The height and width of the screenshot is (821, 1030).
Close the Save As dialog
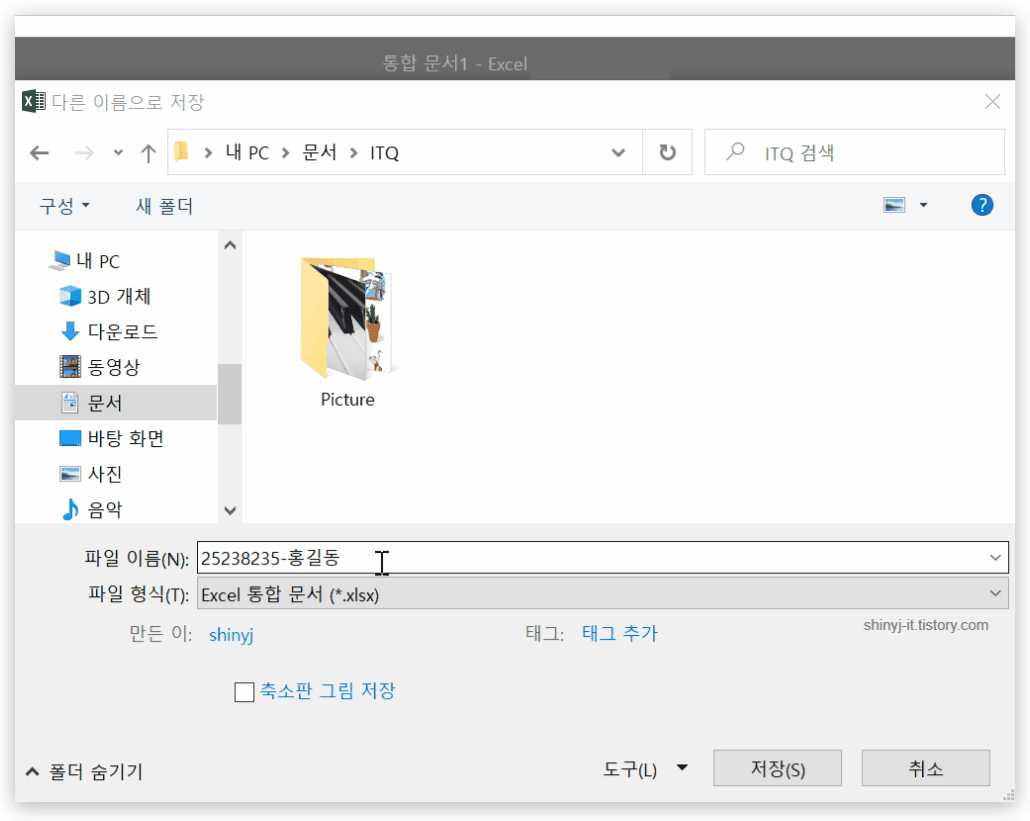(993, 102)
